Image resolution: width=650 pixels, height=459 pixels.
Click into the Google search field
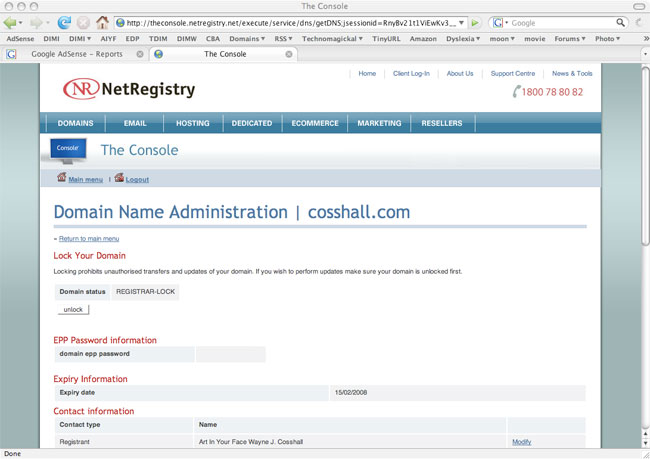[560, 22]
